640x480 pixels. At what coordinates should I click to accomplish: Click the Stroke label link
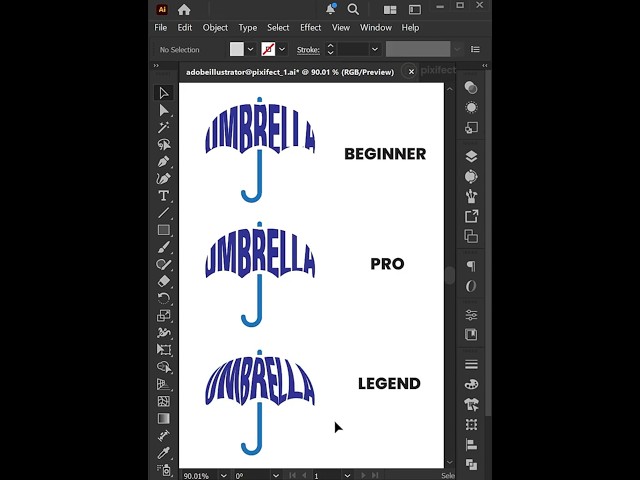(x=308, y=50)
